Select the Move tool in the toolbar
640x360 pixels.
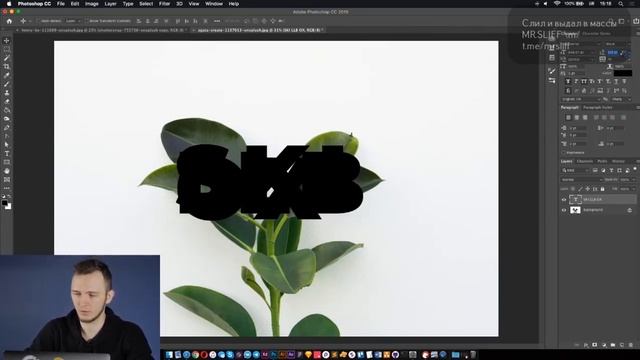pyautogui.click(x=7, y=41)
